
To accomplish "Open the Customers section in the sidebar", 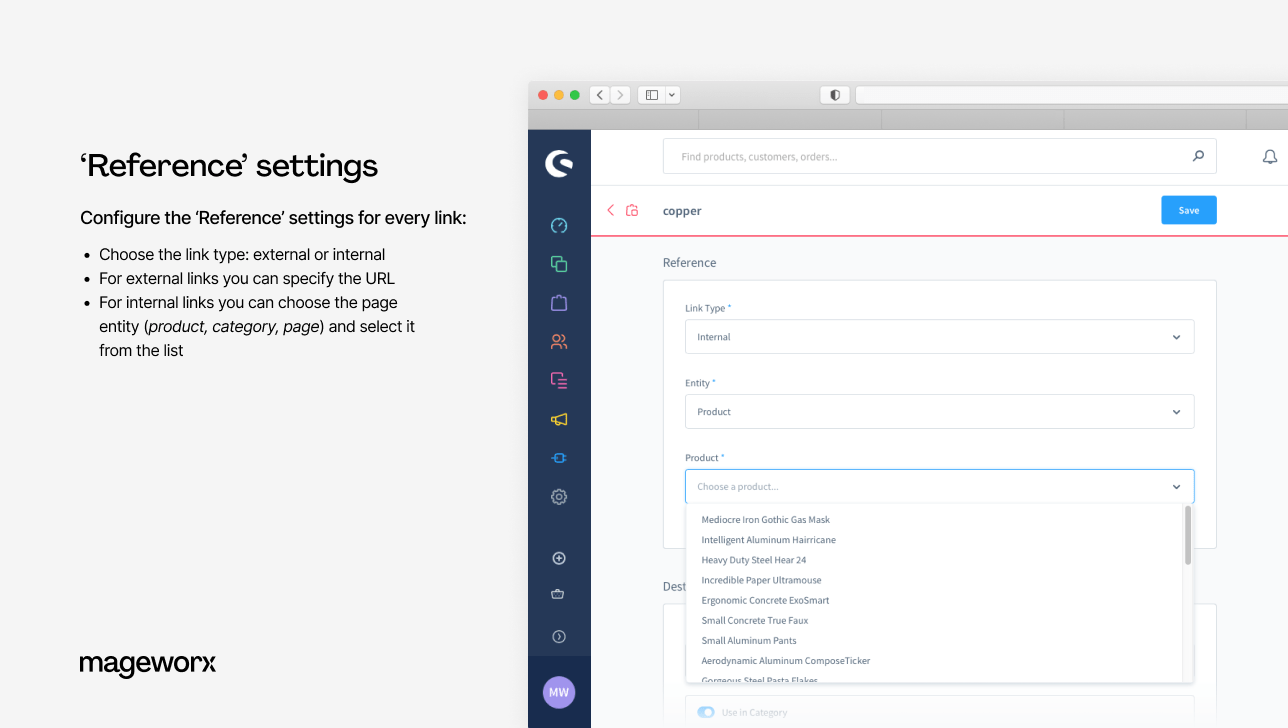I will point(559,341).
